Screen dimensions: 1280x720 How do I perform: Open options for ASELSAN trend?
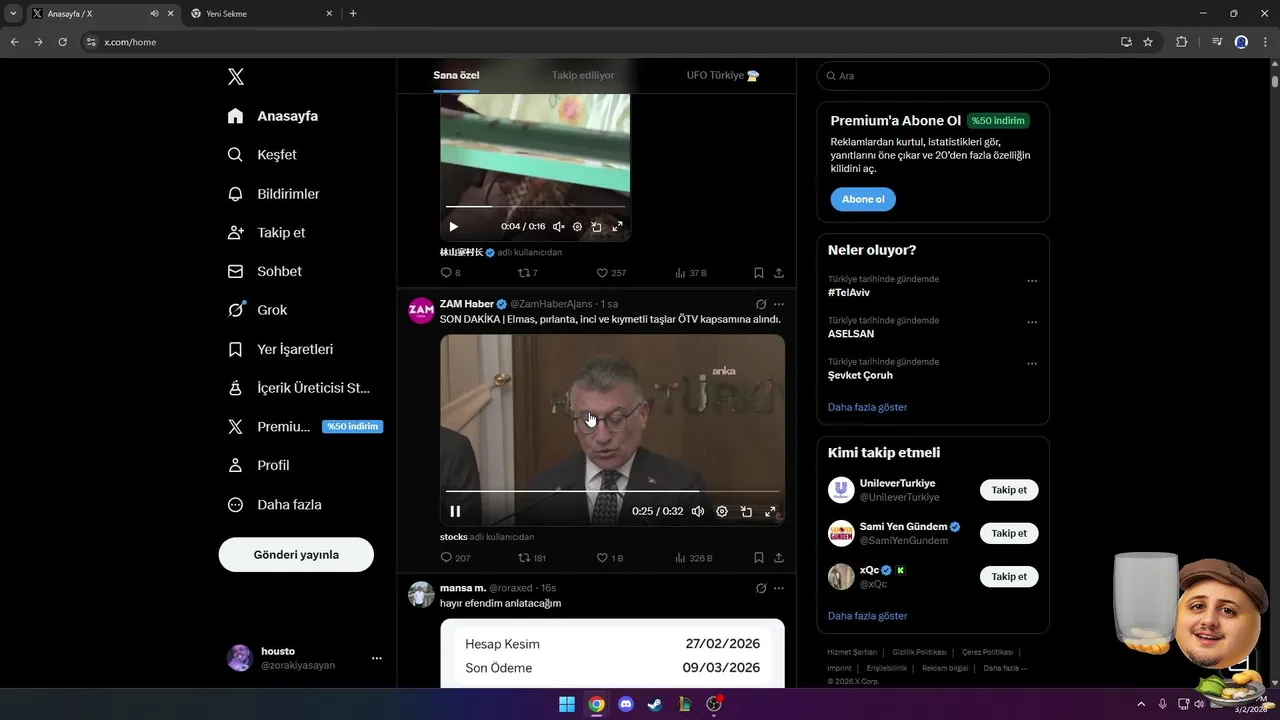1032,322
